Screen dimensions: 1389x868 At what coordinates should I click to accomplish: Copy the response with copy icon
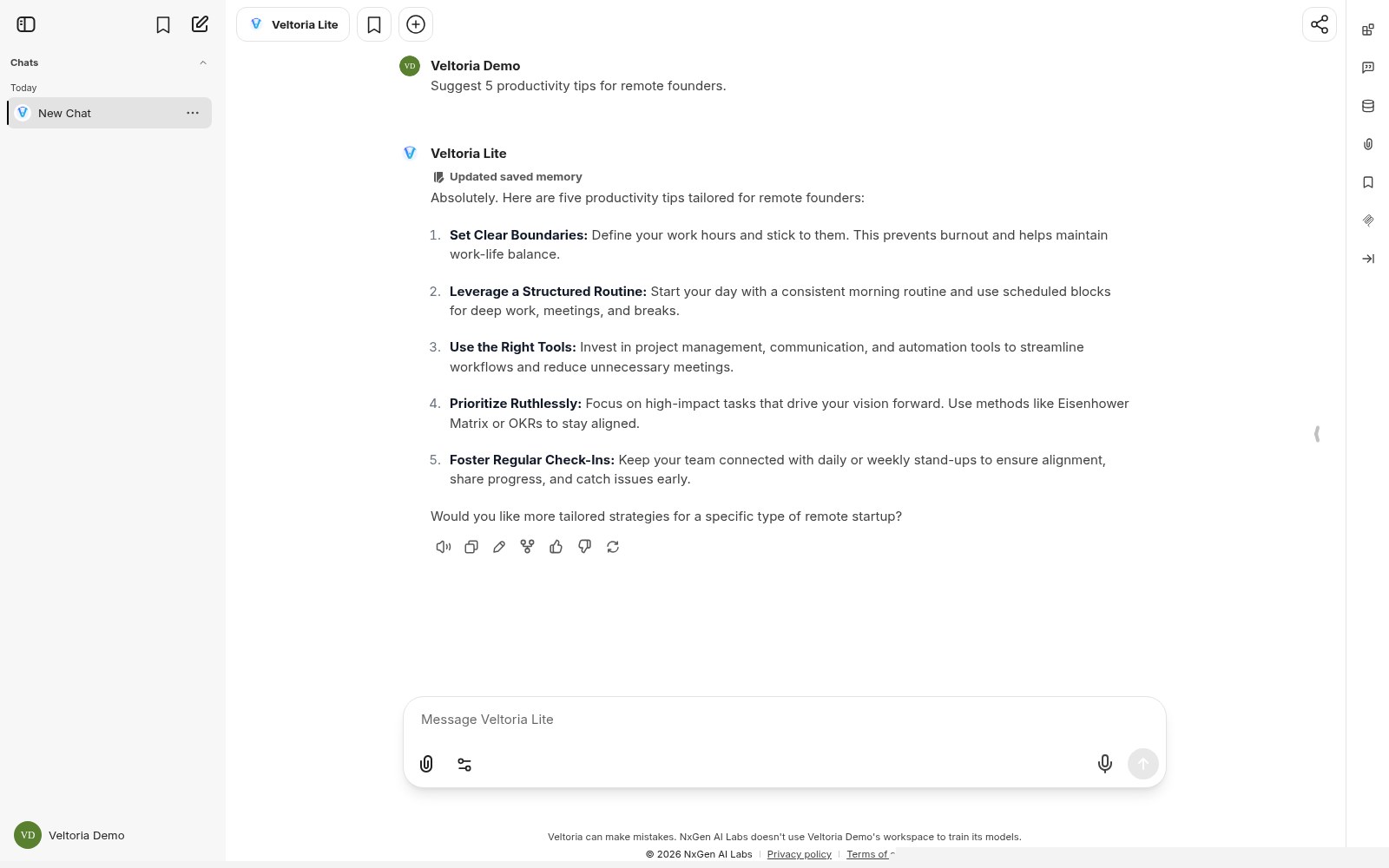(x=471, y=547)
